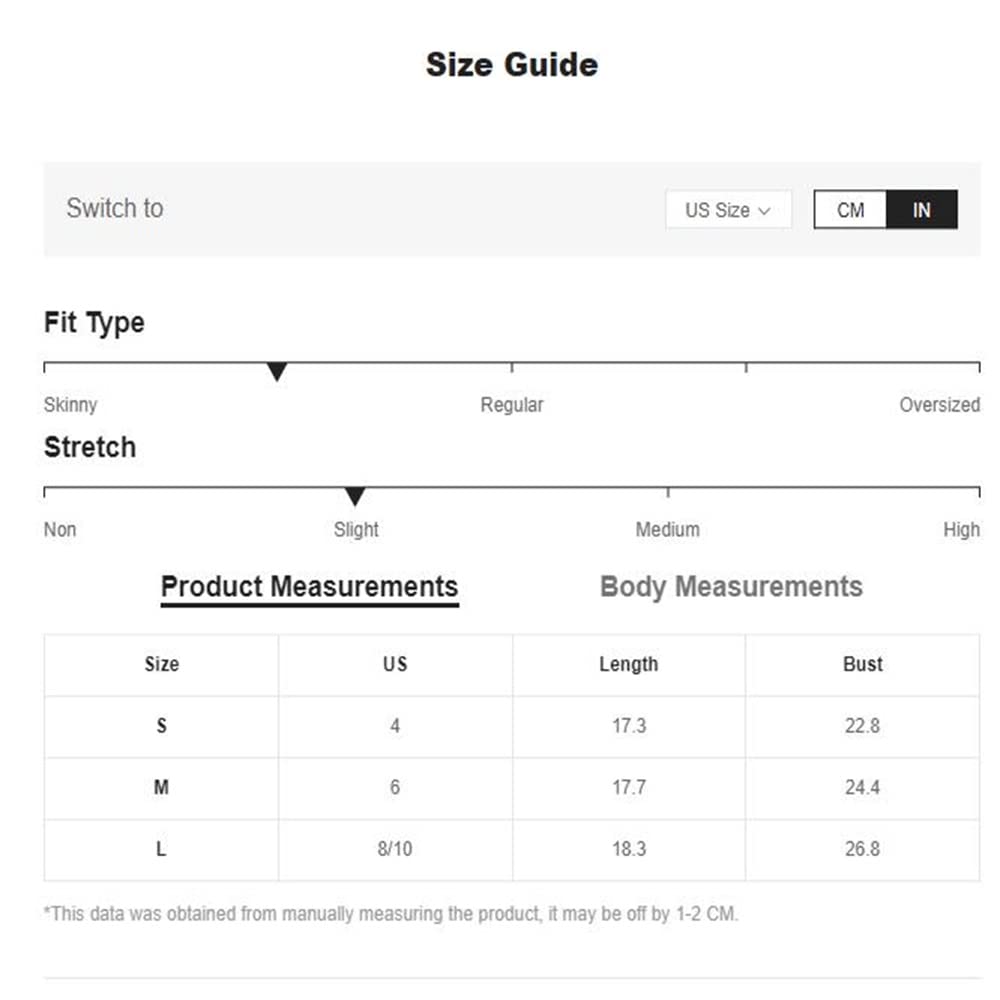Viewport: 1000px width, 1000px height.
Task: Click the Oversized label on Fit Type scale
Action: point(939,405)
